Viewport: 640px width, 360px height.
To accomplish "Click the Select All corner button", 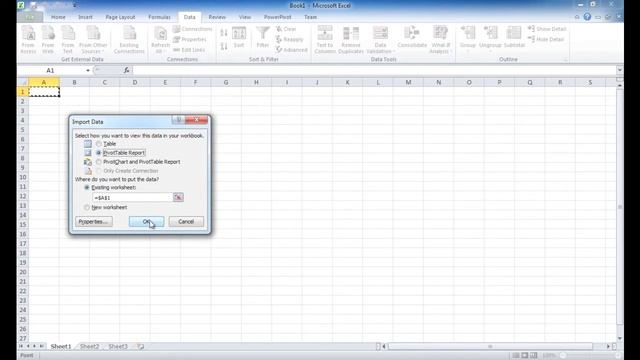I will 23,82.
